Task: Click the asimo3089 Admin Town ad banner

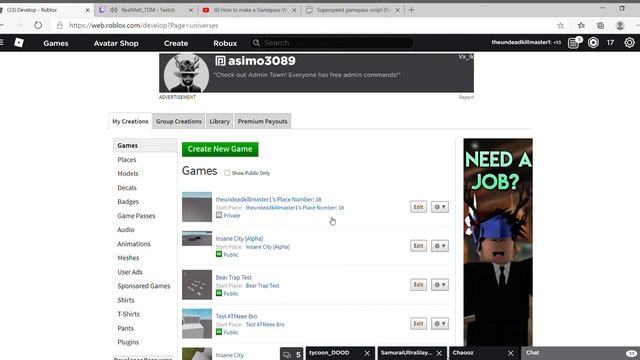Action: click(x=316, y=73)
